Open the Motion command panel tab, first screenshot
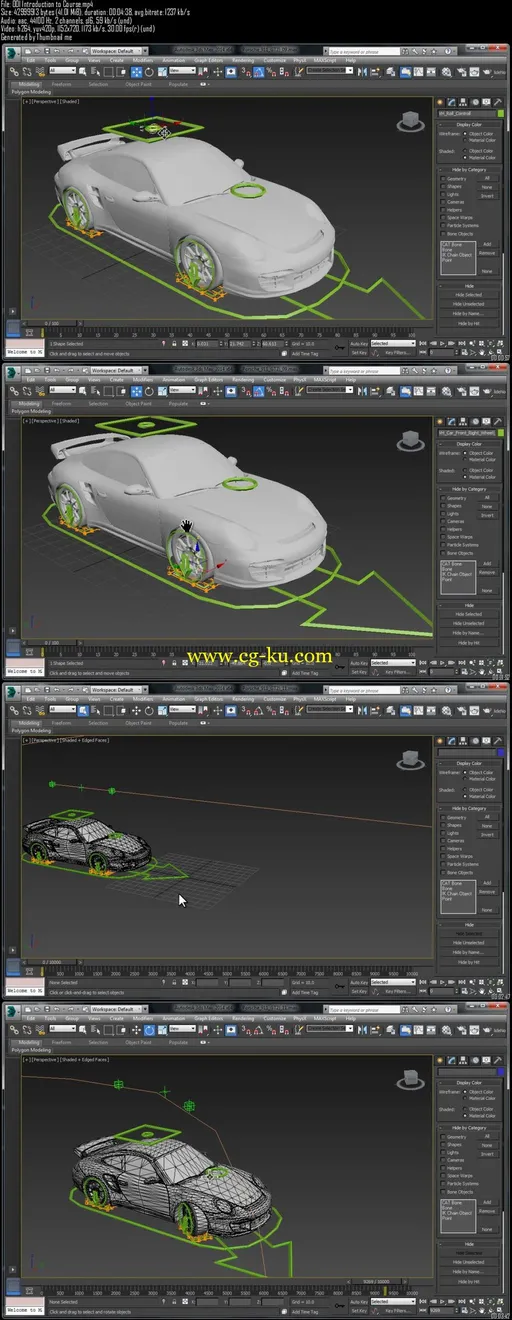Viewport: 512px width, 1320px height. click(474, 103)
